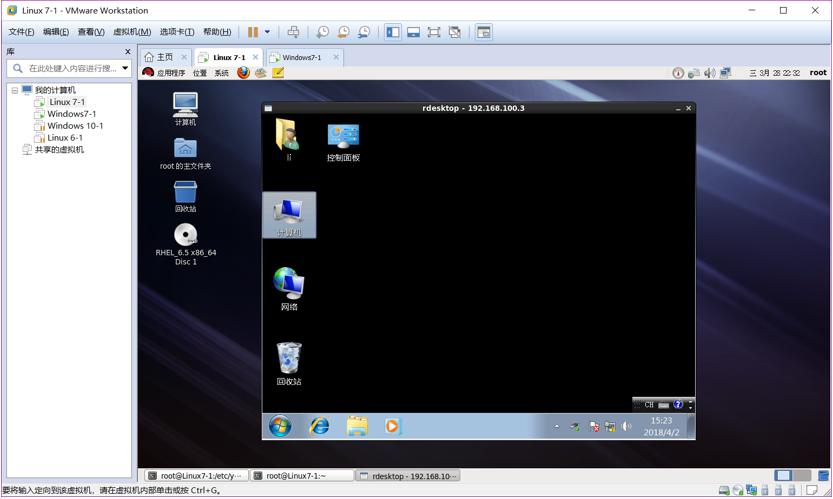Viewport: 833px width, 499px height.
Task: Click the mail client icon on the GNOME panel
Action: pyautogui.click(x=260, y=72)
